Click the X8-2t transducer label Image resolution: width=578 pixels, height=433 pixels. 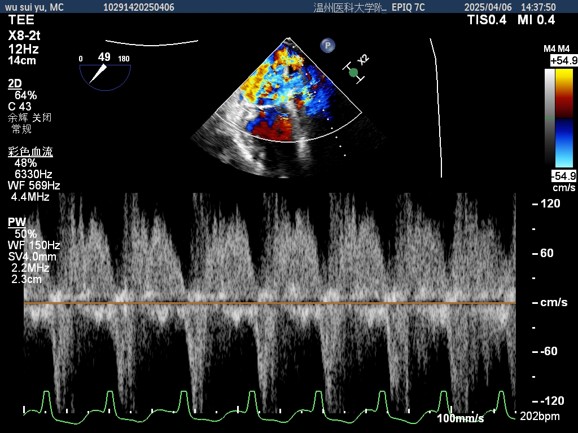coord(24,36)
